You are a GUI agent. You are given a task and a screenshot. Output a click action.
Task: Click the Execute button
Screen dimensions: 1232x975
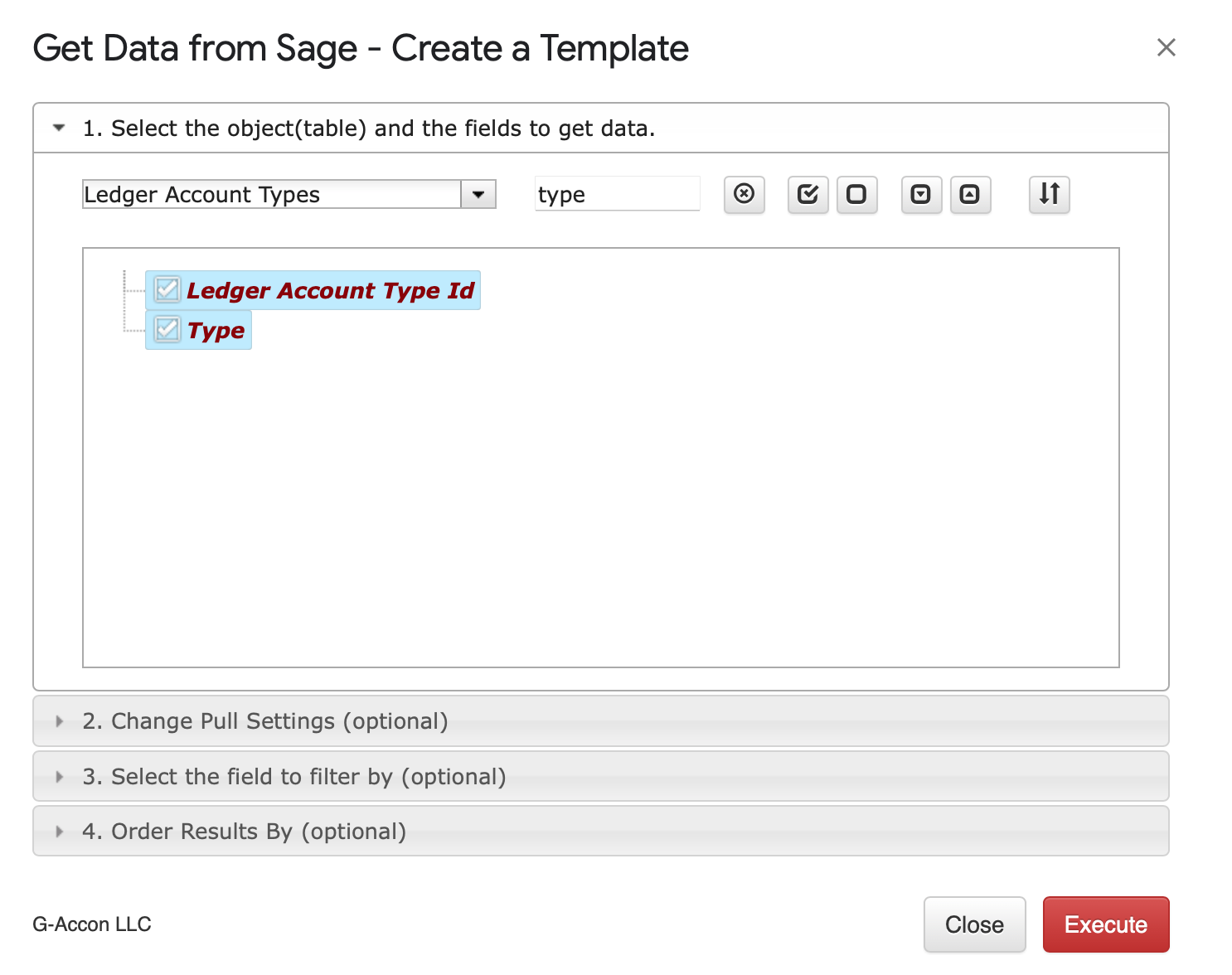click(1106, 924)
